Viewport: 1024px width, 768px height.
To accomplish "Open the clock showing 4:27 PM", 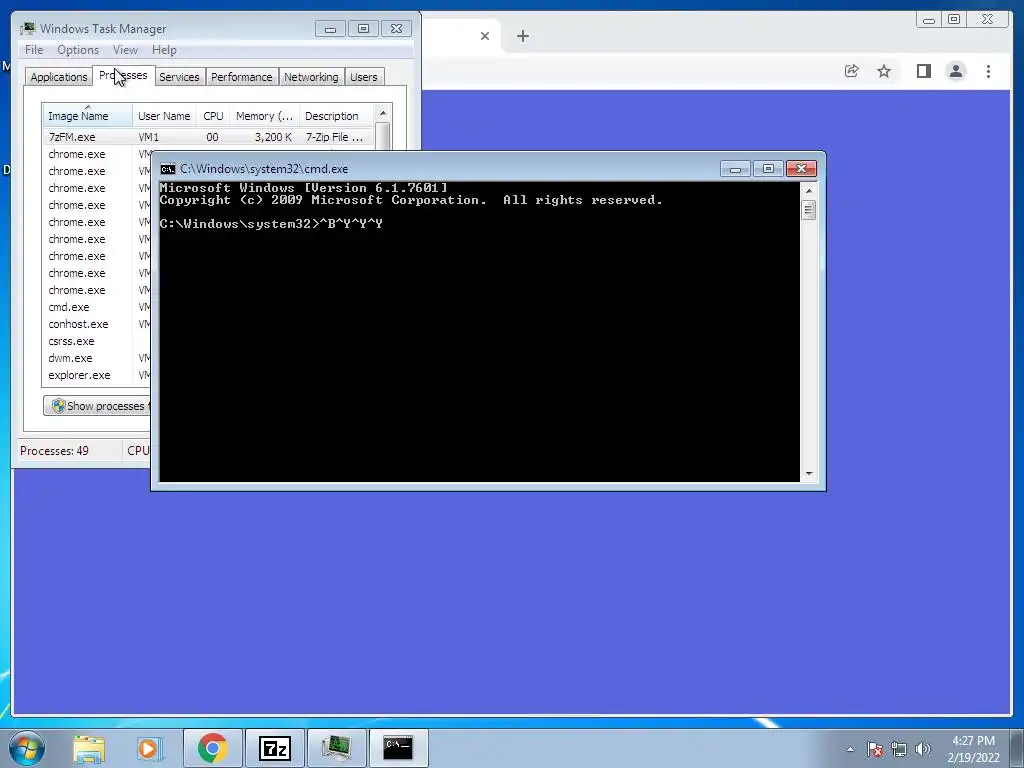I will click(973, 749).
